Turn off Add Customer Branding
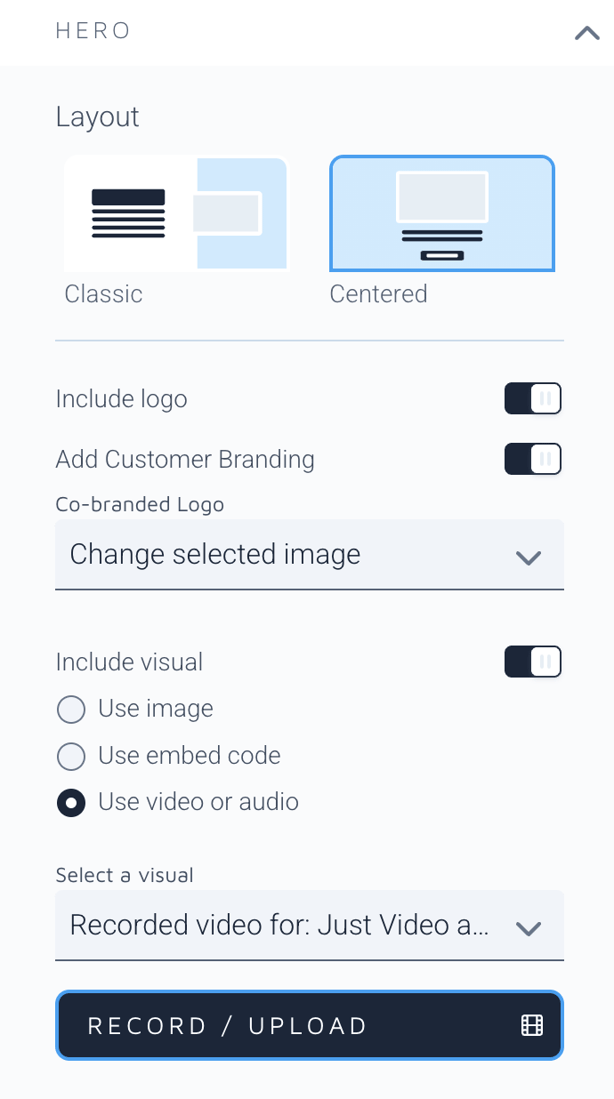The width and height of the screenshot is (614, 1099). pos(533,459)
